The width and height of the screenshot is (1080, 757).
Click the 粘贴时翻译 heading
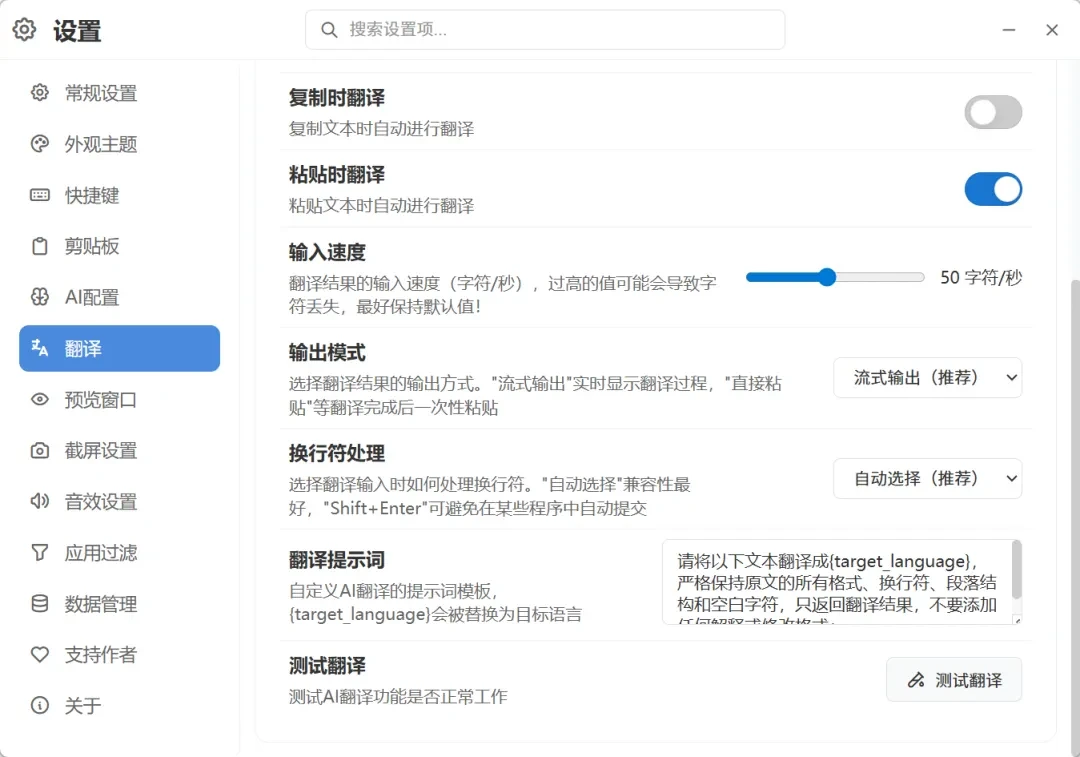click(x=336, y=175)
